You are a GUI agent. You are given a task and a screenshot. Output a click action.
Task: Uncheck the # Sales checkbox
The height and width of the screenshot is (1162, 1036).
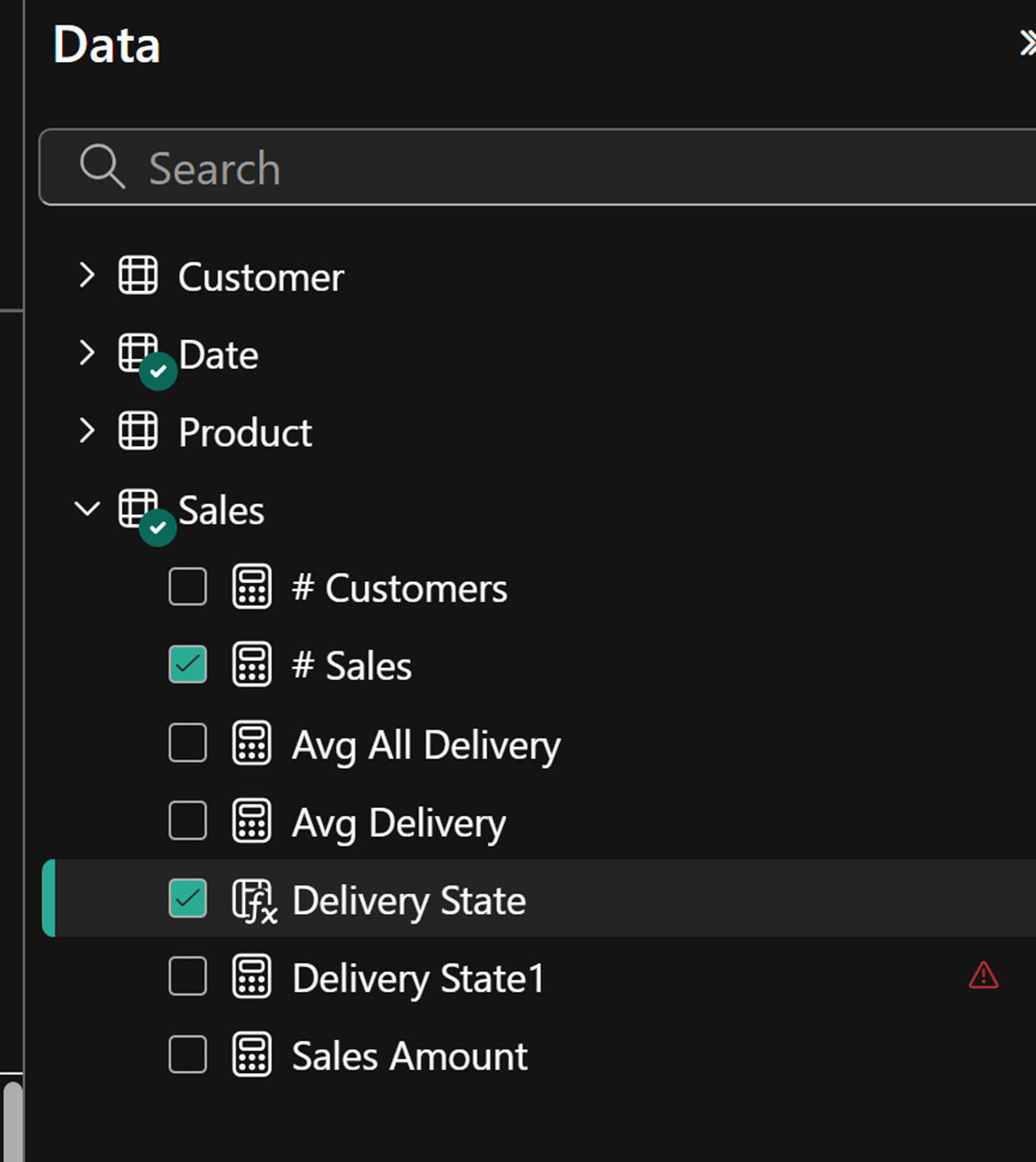tap(188, 664)
